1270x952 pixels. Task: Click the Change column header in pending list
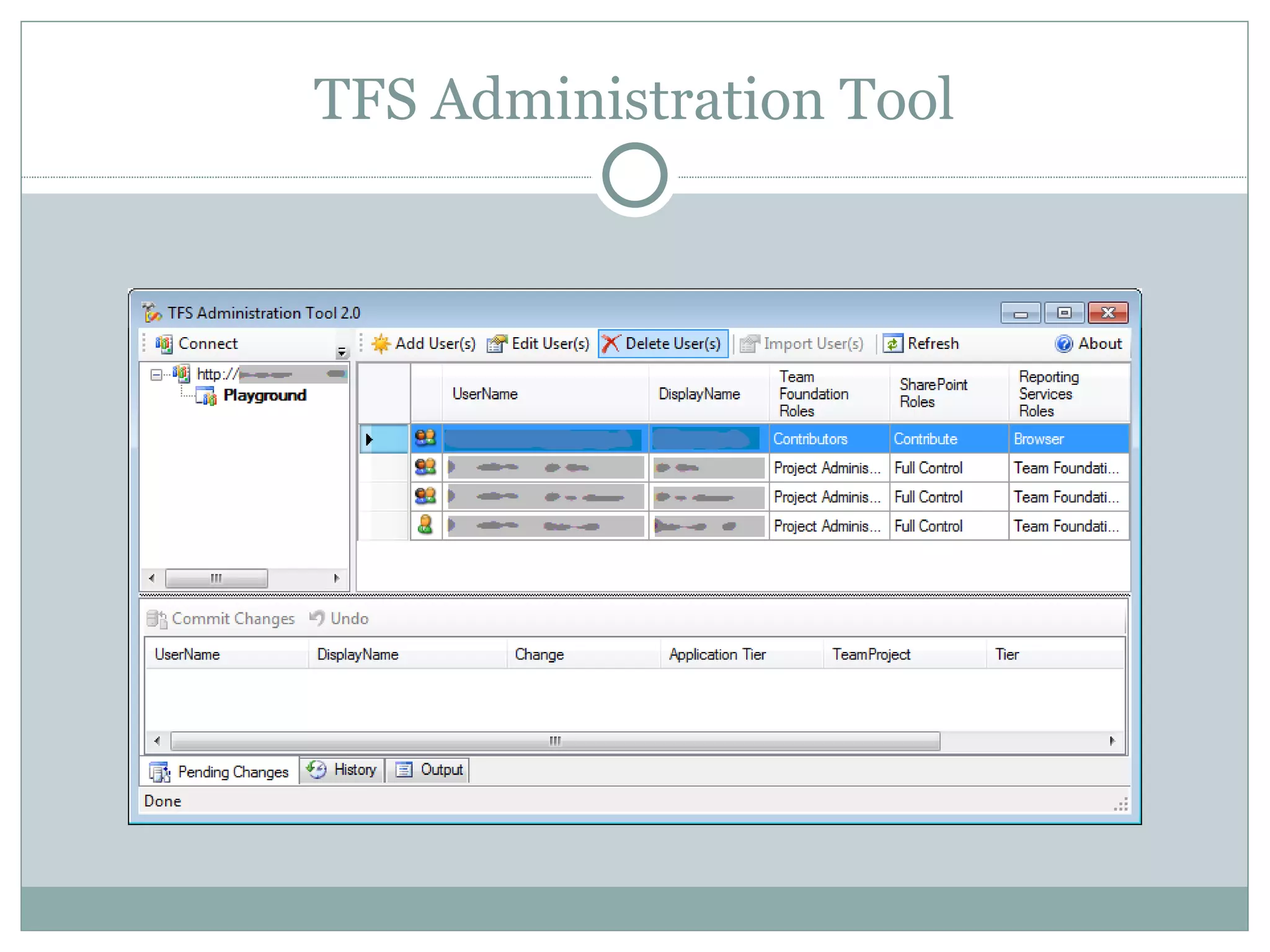tap(583, 654)
